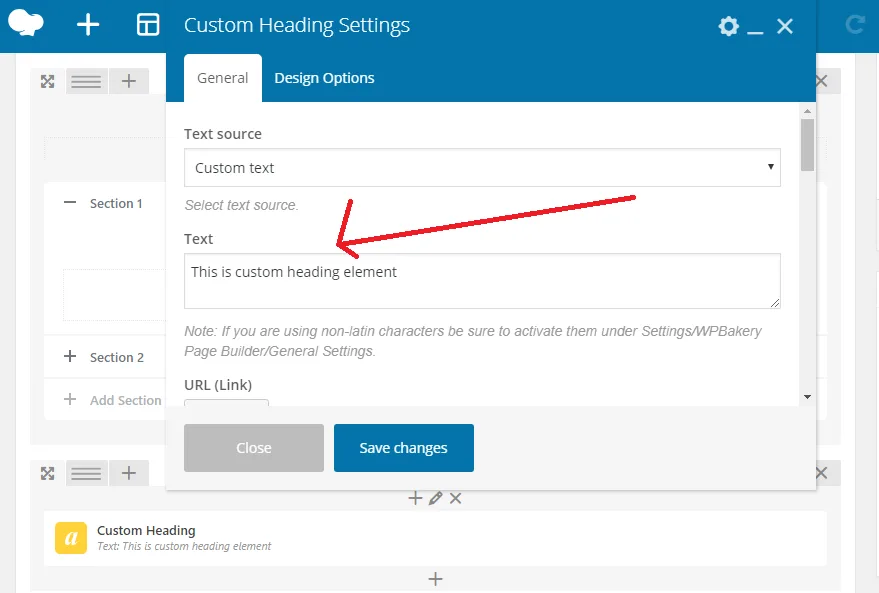Click the WPBakery cloud logo

point(26,24)
